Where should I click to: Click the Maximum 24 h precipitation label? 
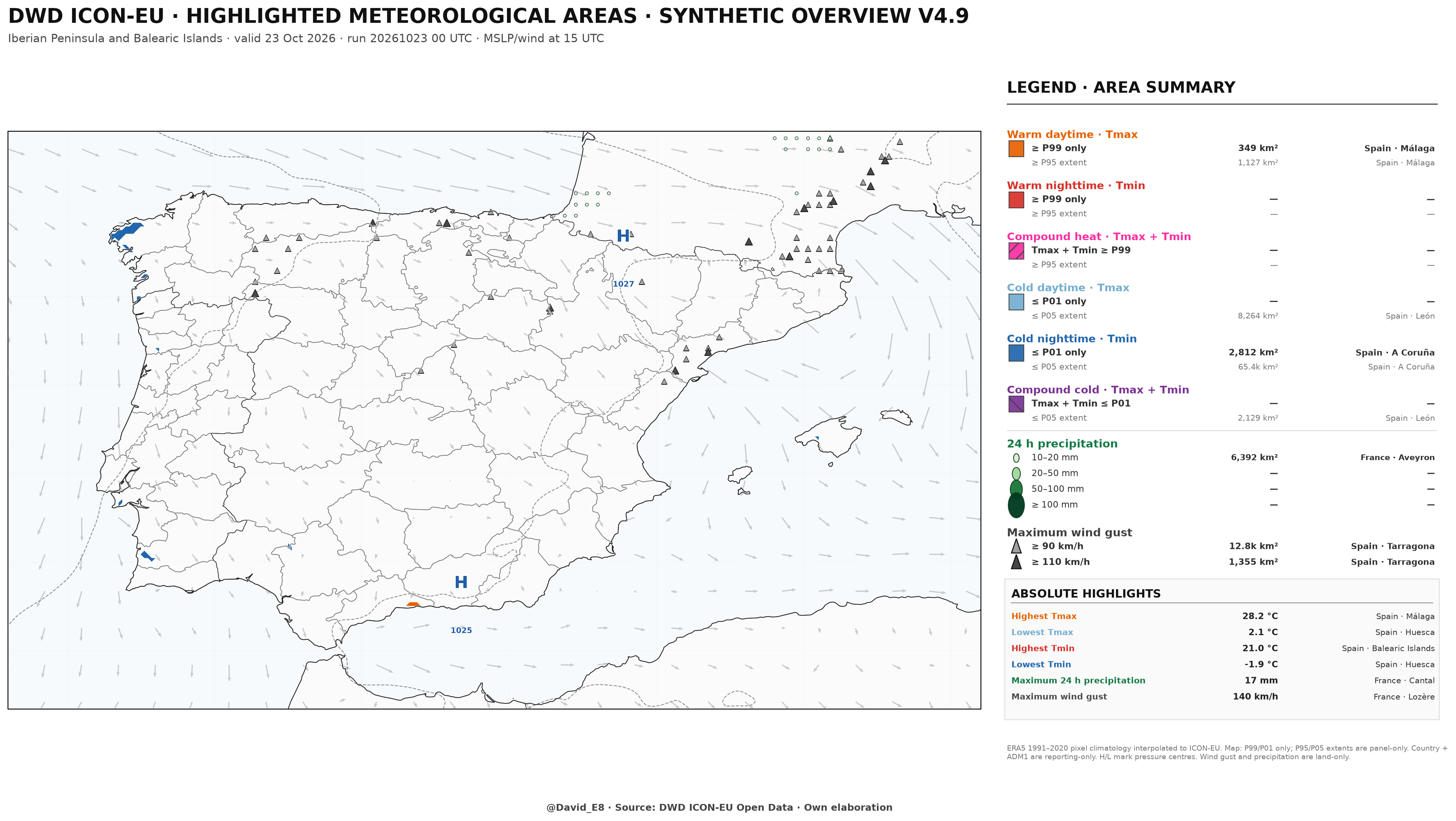tap(1078, 681)
